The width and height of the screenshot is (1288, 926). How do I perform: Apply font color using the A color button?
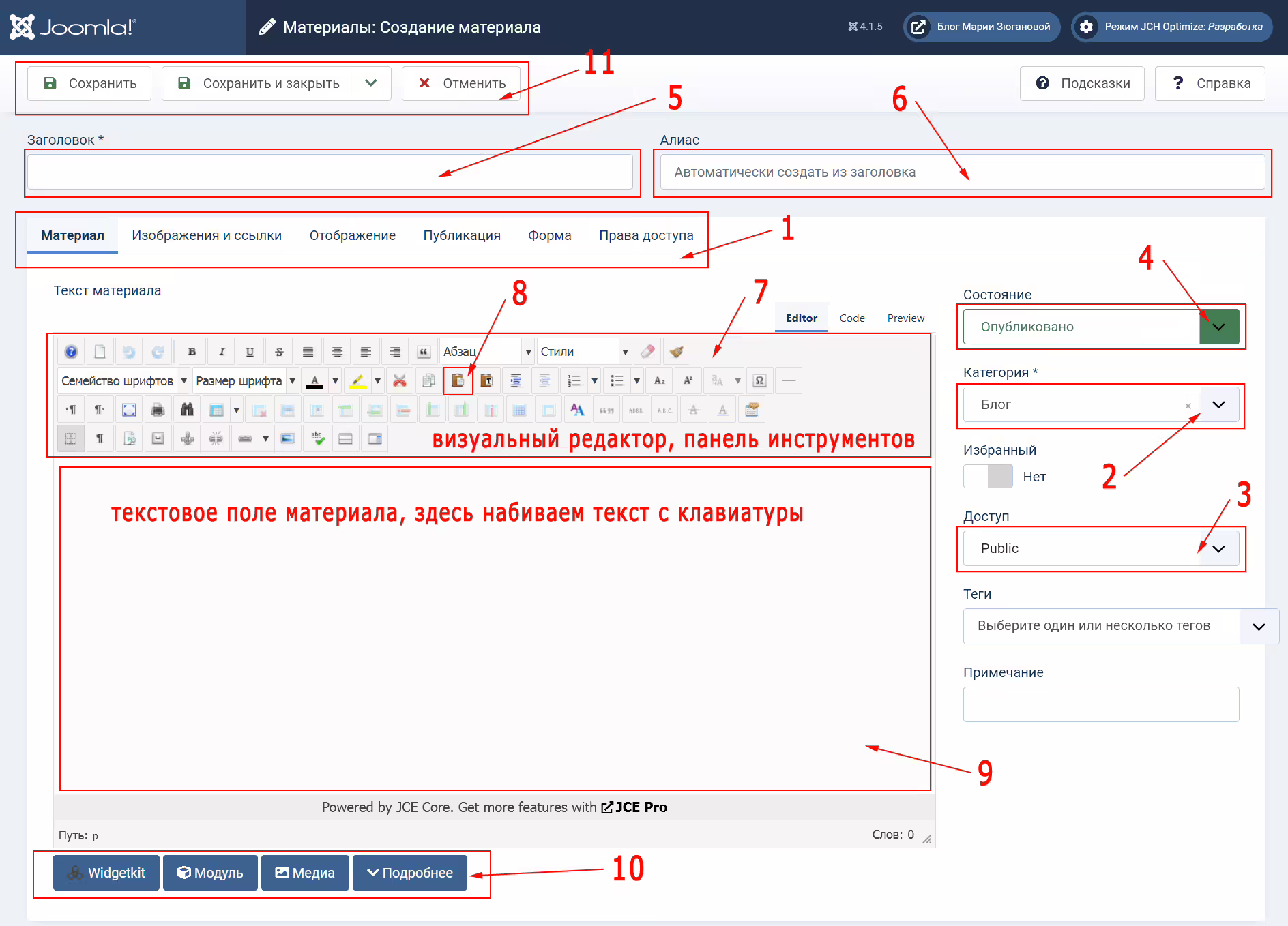point(314,380)
